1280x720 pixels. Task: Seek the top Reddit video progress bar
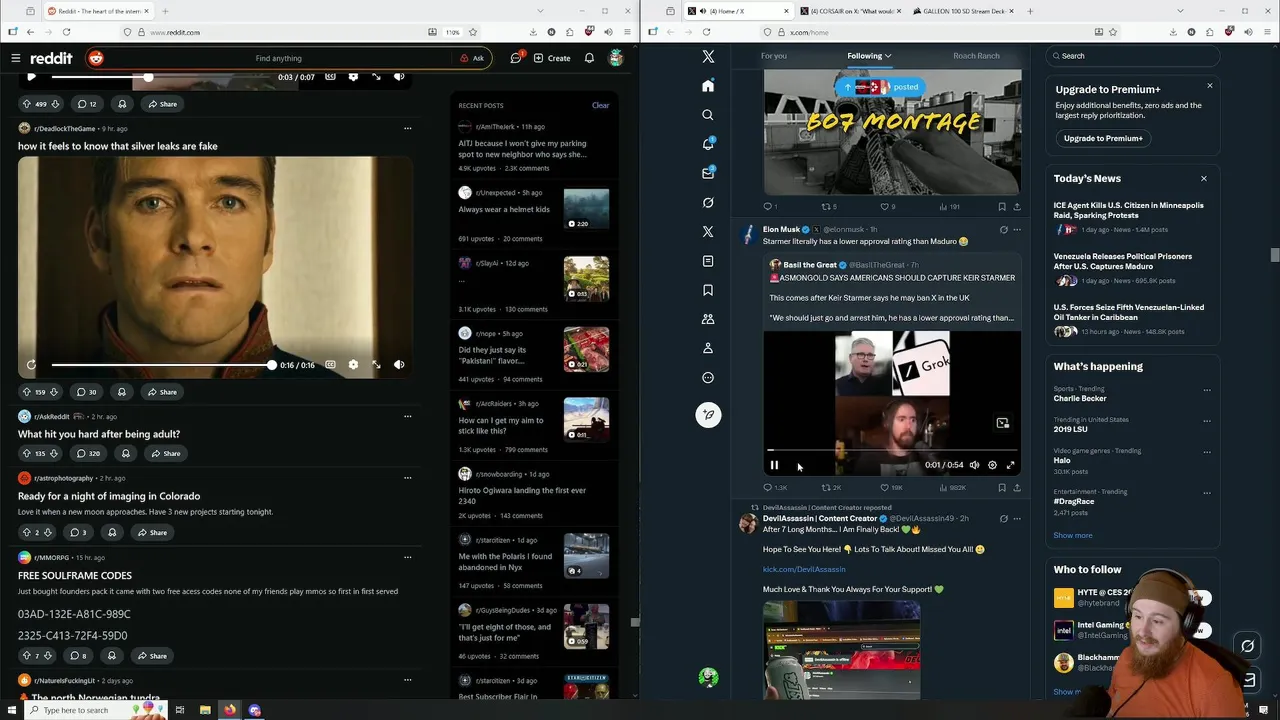click(x=162, y=77)
